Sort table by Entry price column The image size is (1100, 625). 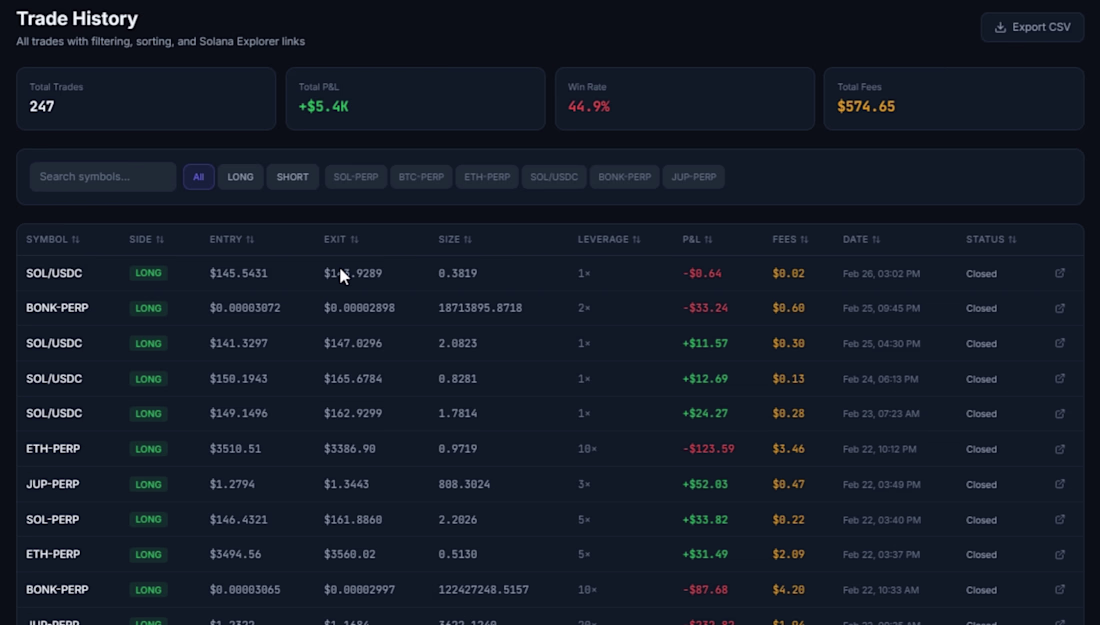pos(232,239)
